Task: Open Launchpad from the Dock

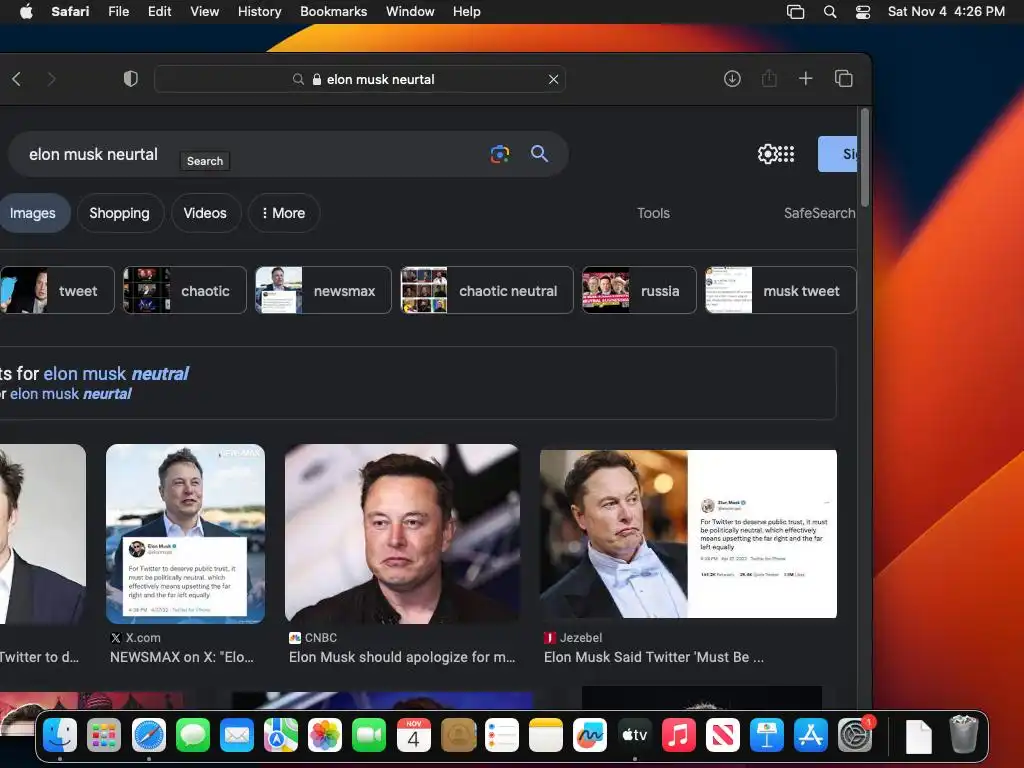Action: click(x=104, y=735)
